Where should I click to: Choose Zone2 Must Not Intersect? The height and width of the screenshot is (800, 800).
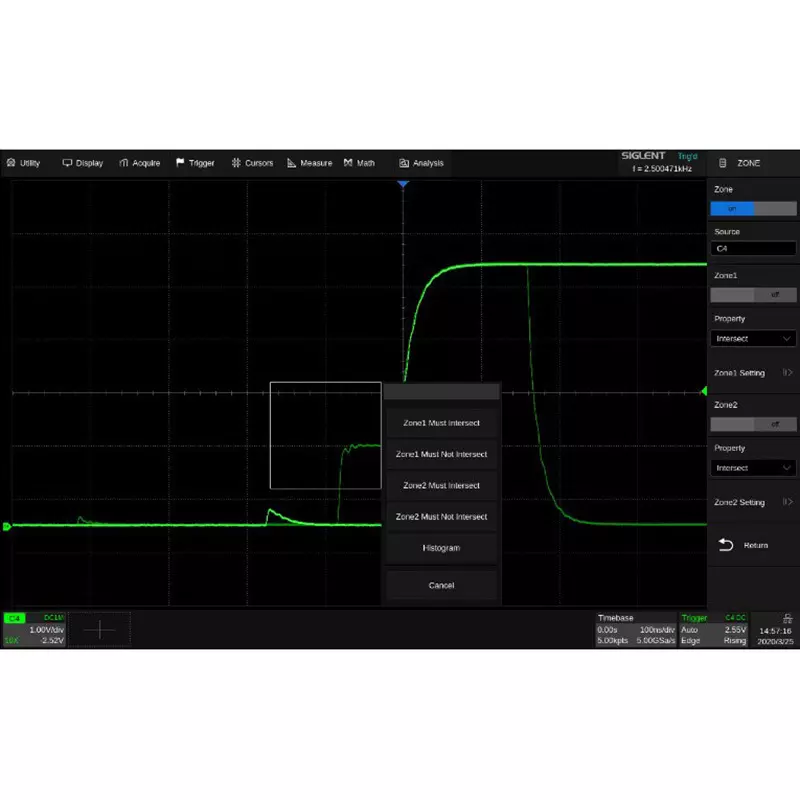(x=441, y=517)
